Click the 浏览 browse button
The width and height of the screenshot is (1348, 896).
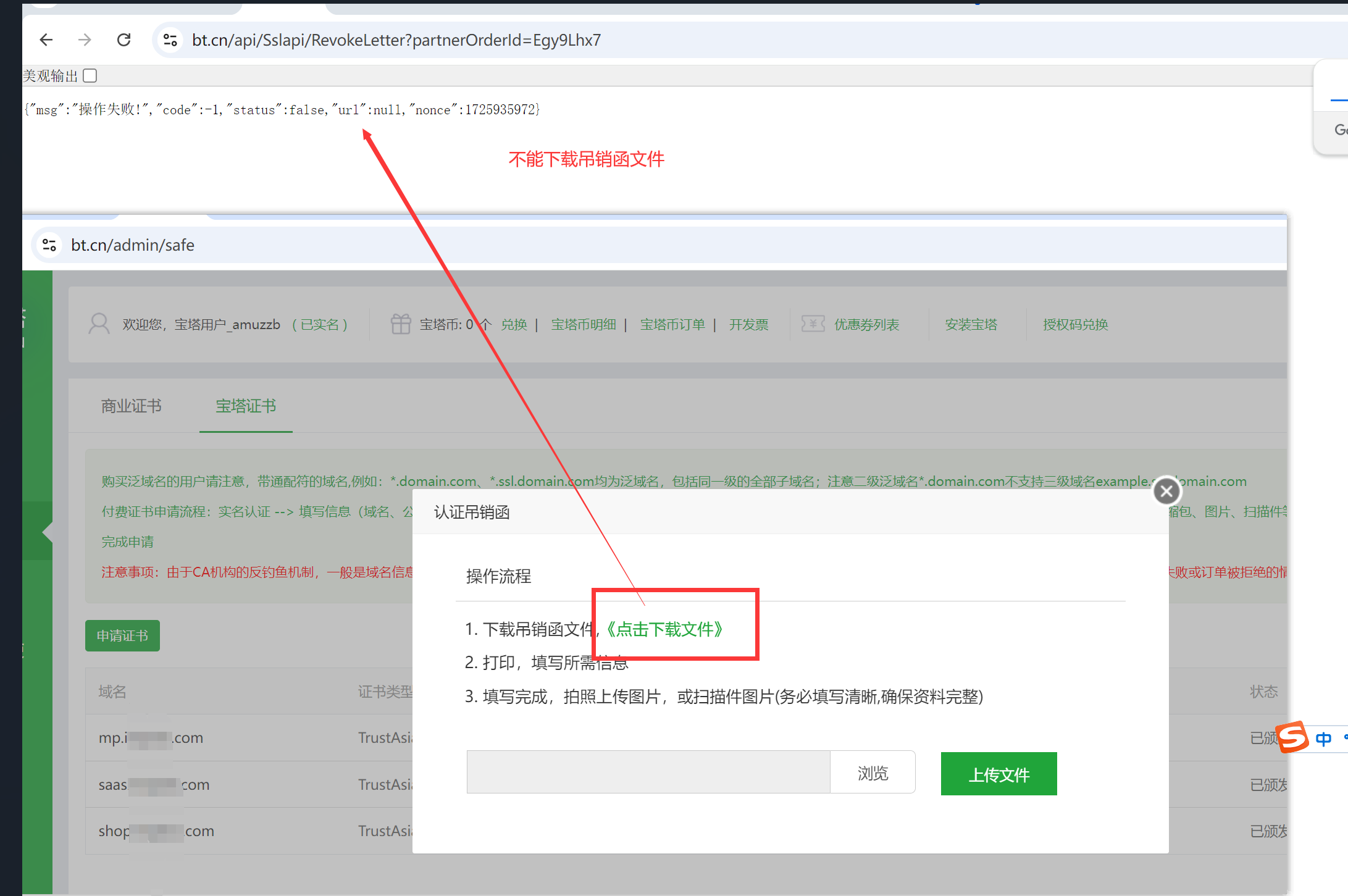click(873, 772)
